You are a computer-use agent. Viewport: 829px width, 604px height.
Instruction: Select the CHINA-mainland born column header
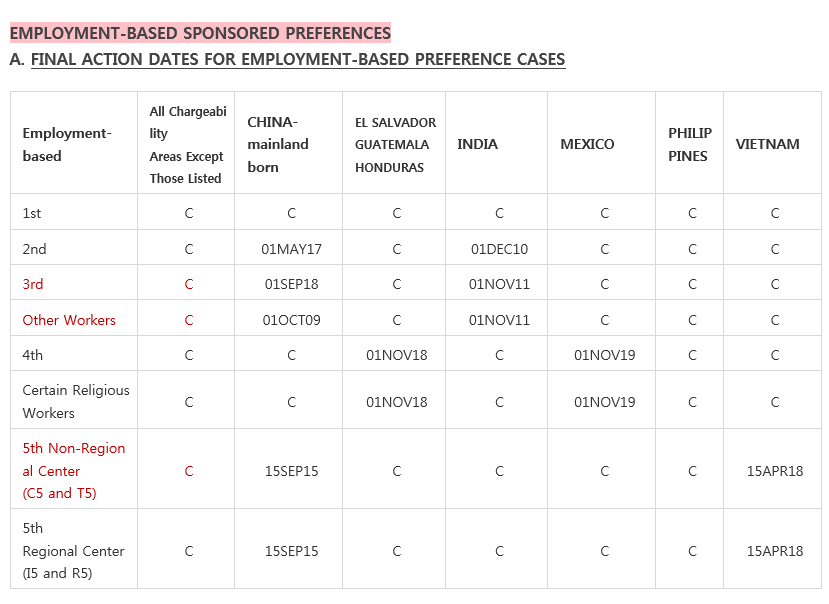click(x=278, y=144)
